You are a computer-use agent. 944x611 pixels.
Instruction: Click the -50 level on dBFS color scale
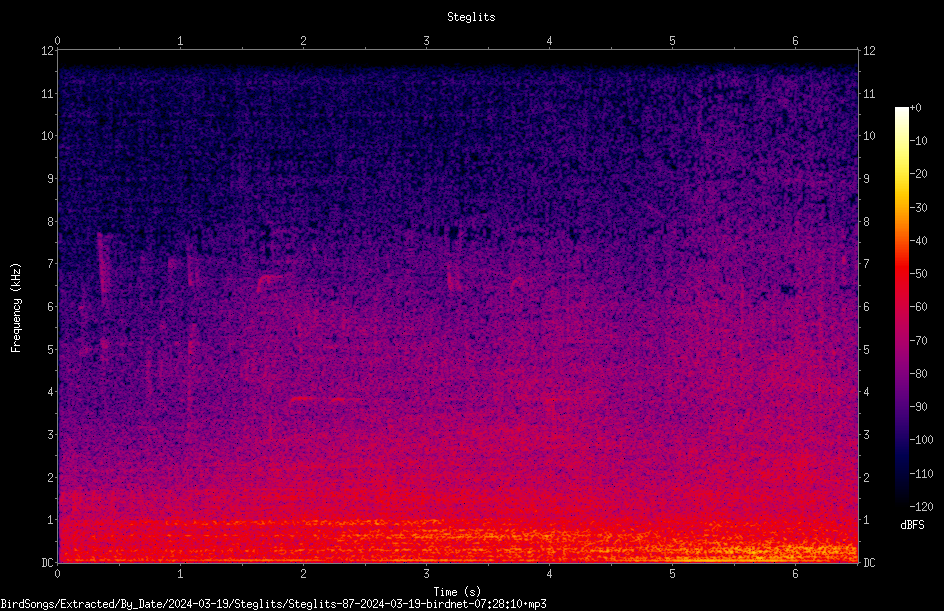(x=919, y=274)
